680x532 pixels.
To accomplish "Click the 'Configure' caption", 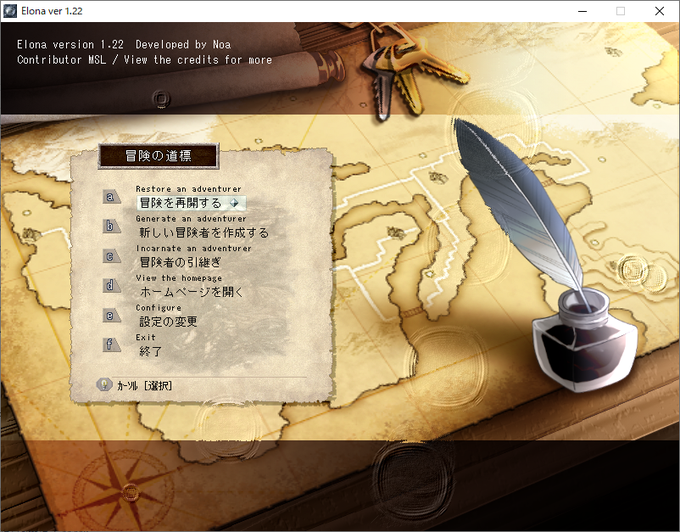I will (x=158, y=307).
